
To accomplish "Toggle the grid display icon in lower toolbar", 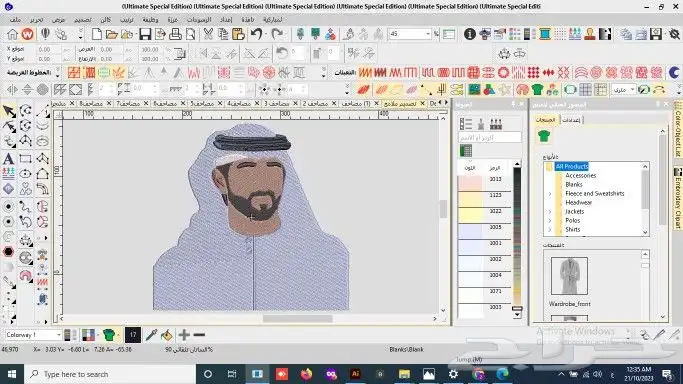I will click(585, 90).
